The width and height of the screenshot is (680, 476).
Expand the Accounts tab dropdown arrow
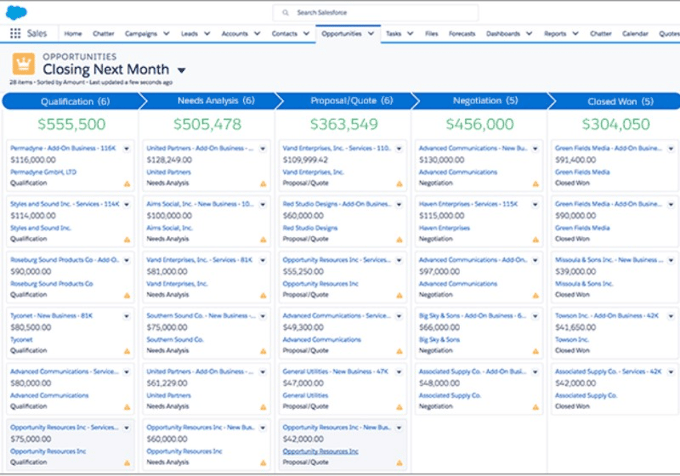click(x=257, y=33)
